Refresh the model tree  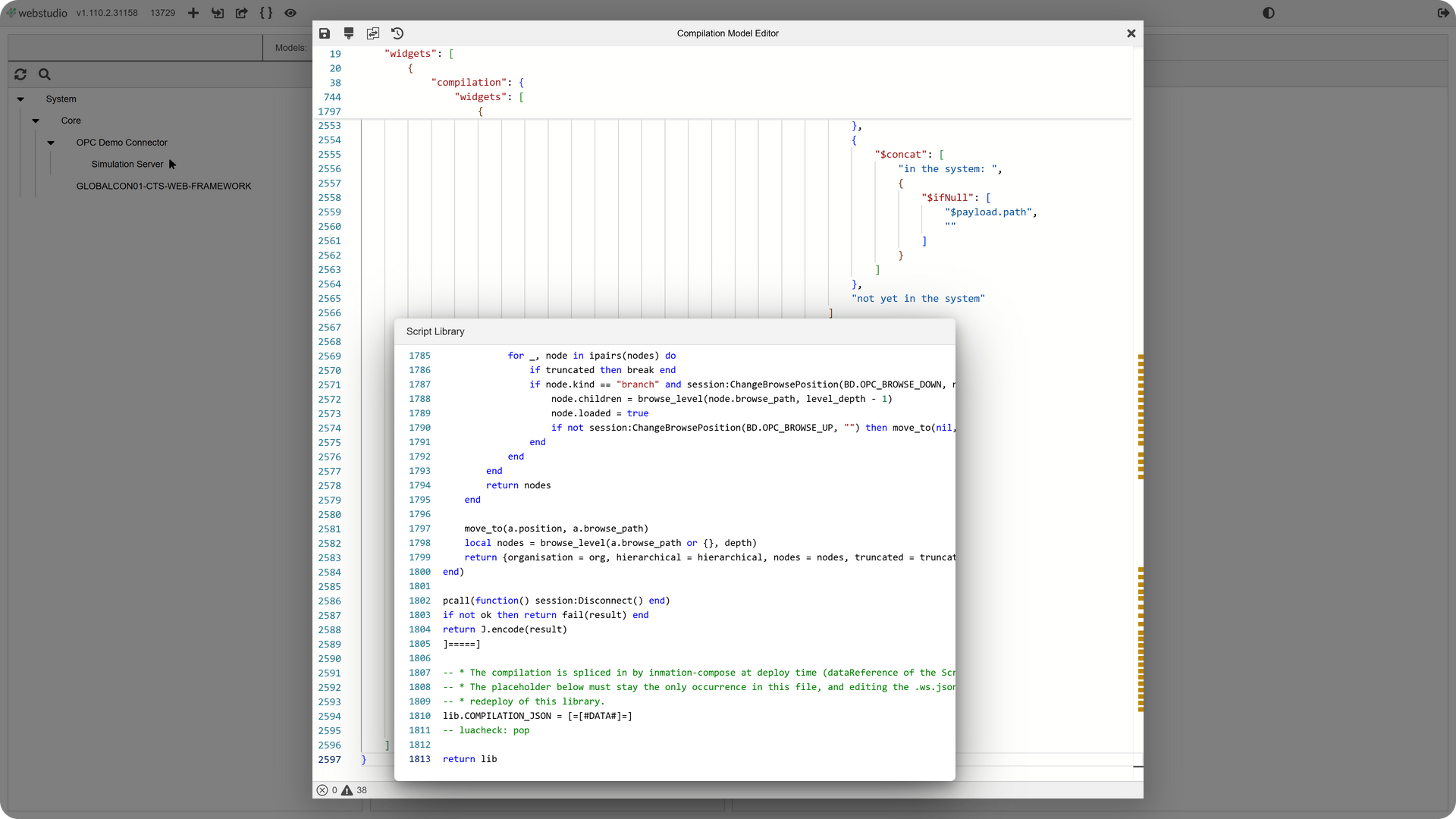coord(20,74)
